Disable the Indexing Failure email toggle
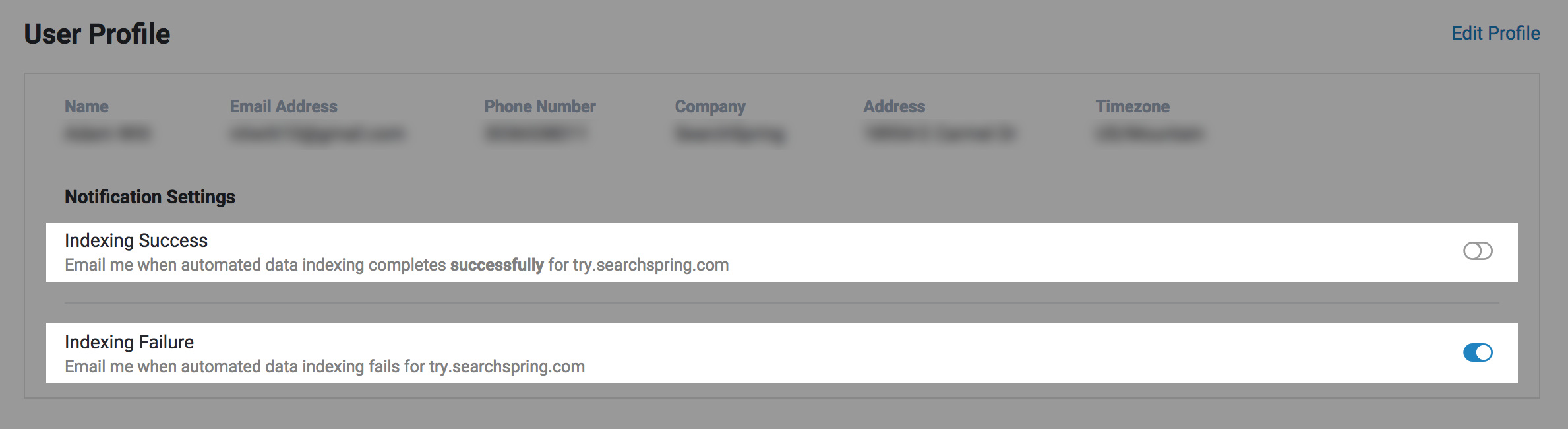 (x=1477, y=352)
